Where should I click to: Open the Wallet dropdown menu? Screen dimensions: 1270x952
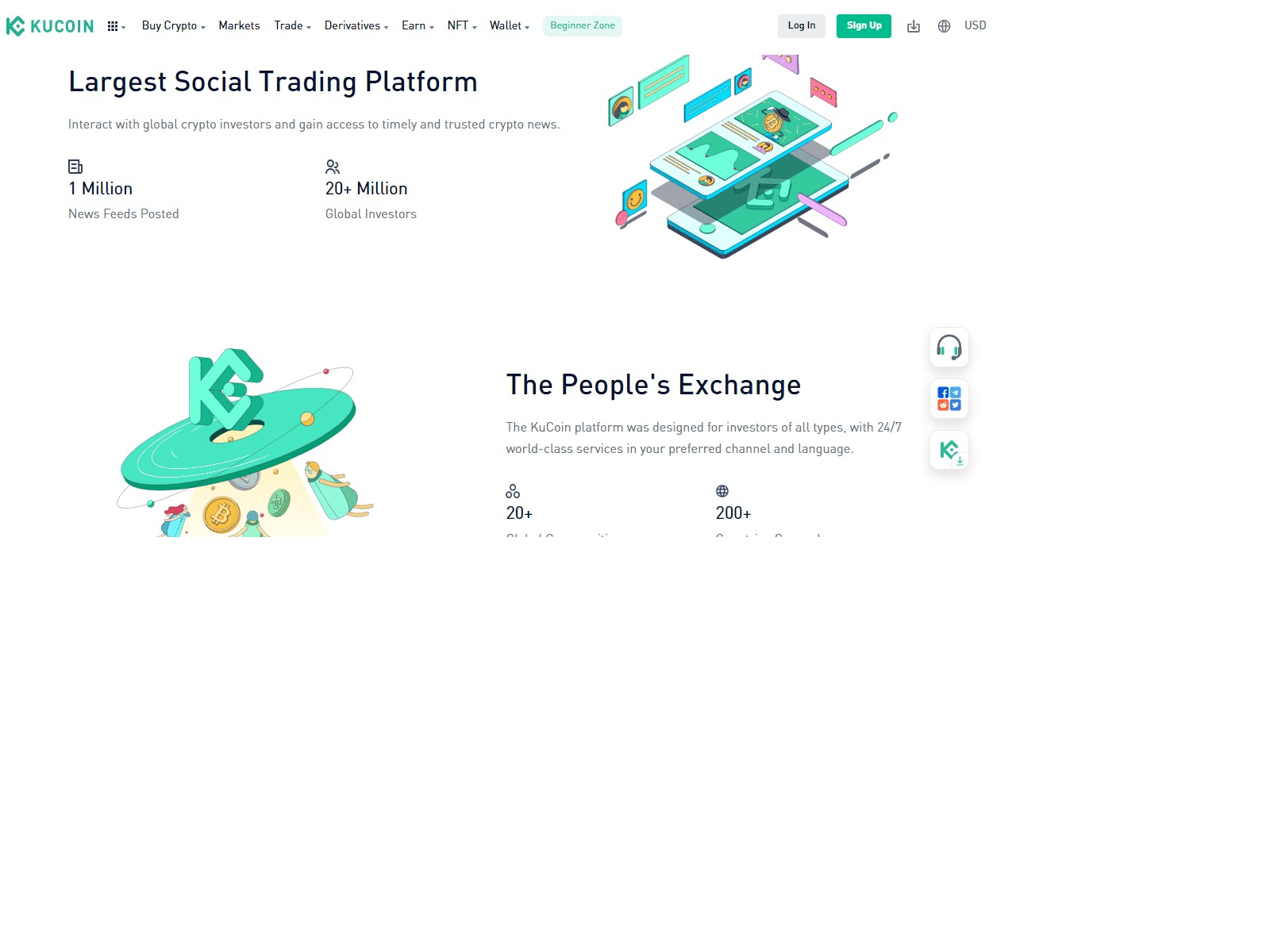(509, 25)
